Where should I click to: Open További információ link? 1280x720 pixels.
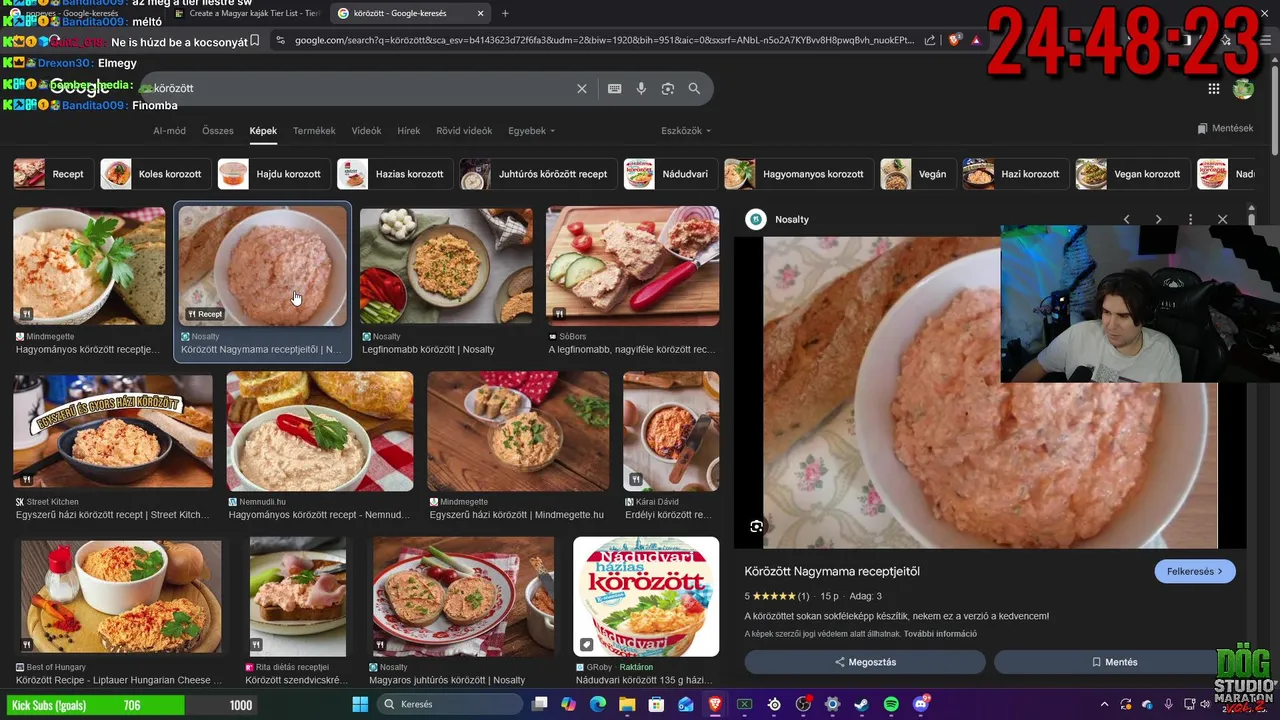point(940,634)
